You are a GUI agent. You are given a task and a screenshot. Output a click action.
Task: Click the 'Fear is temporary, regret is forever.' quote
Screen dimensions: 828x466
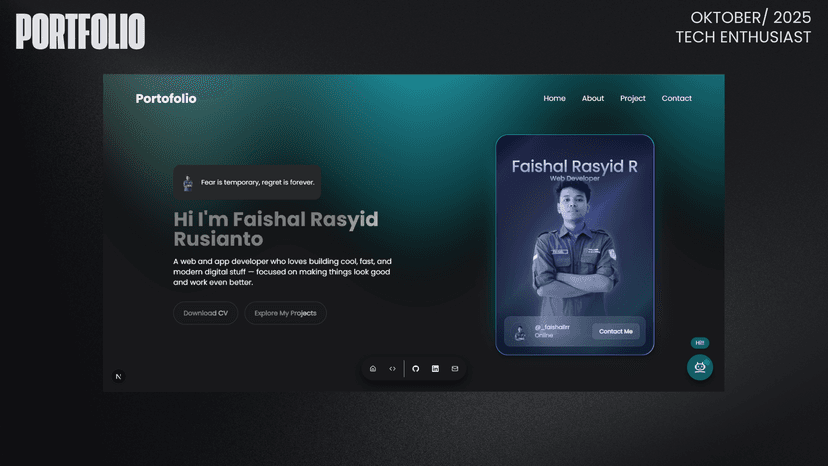point(258,182)
